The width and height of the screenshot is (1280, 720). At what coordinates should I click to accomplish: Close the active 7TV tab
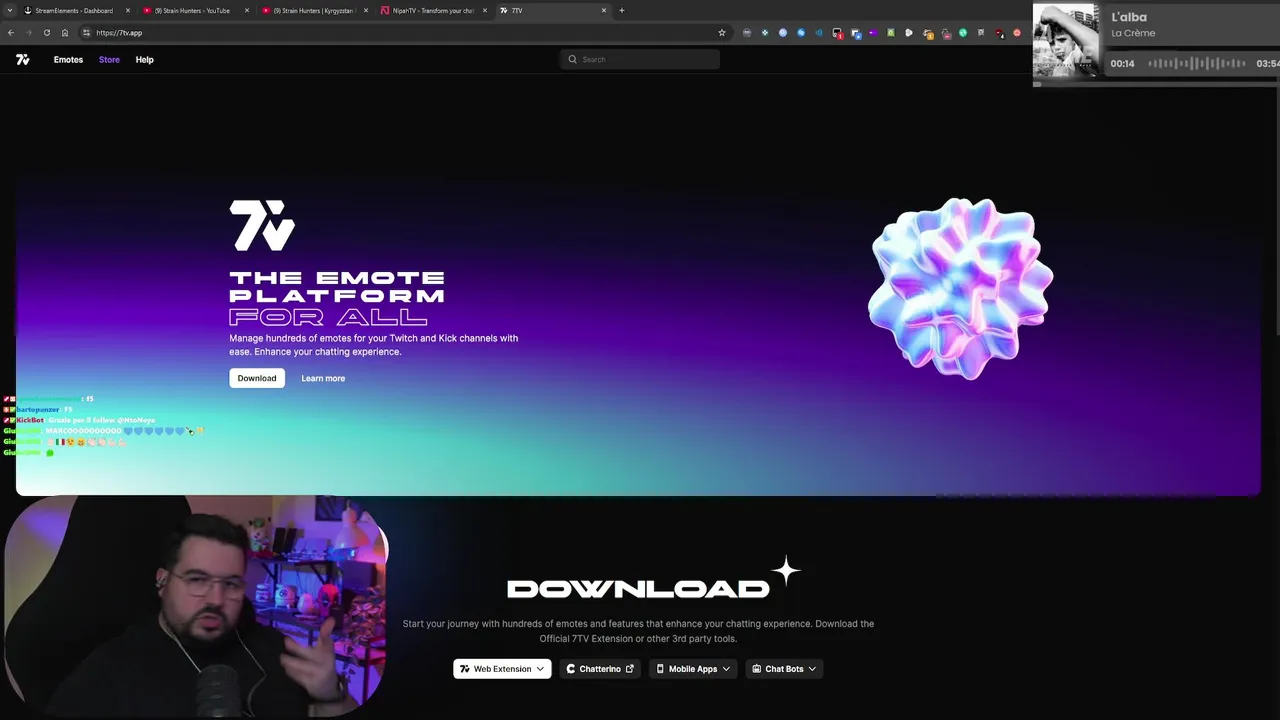(x=604, y=10)
